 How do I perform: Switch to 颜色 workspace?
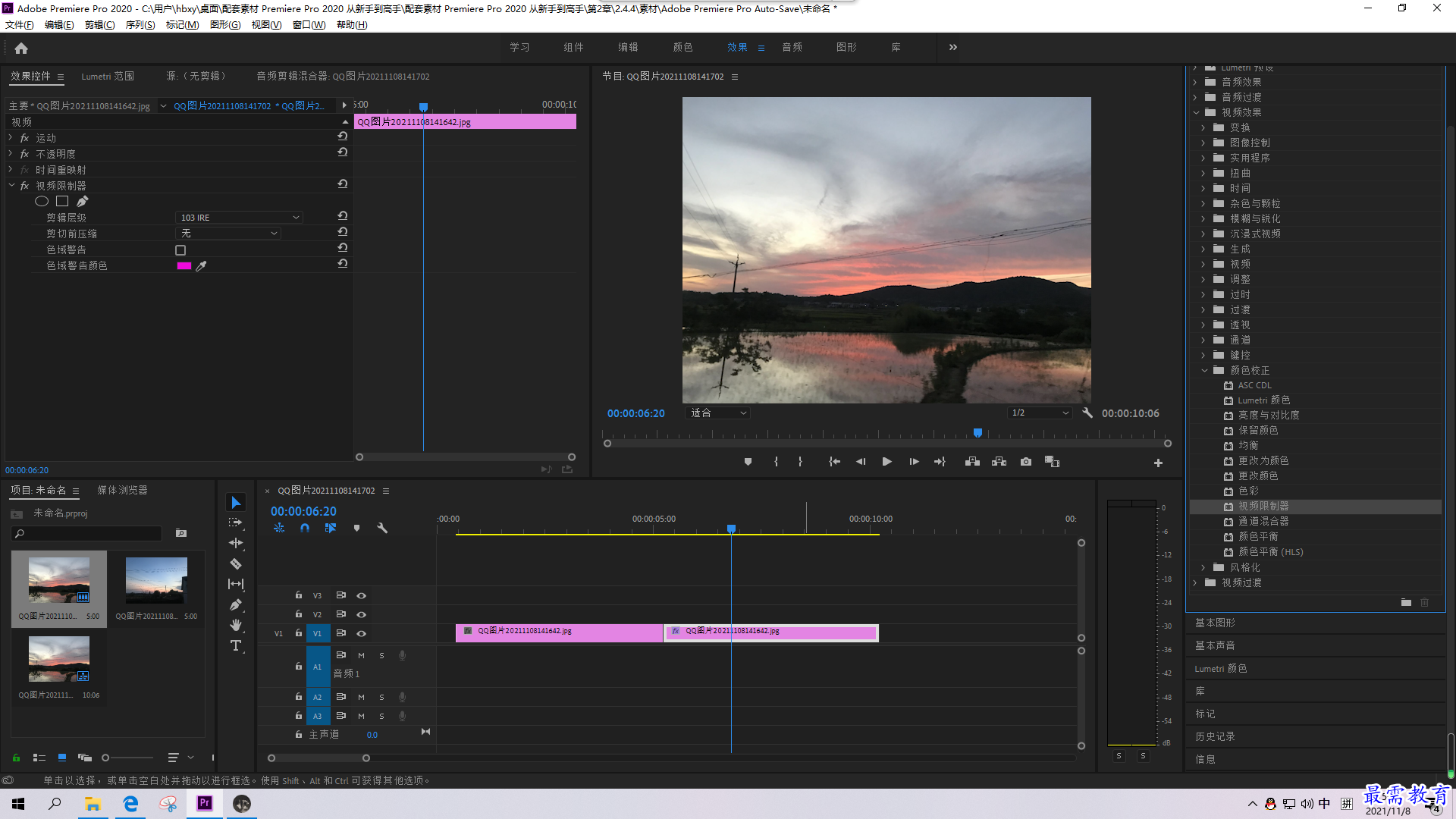pyautogui.click(x=682, y=47)
